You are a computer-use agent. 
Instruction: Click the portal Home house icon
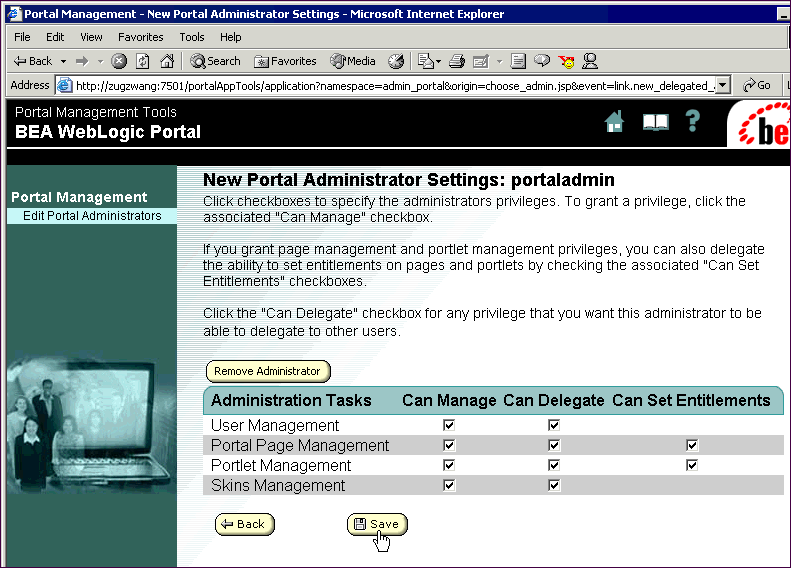coord(614,122)
